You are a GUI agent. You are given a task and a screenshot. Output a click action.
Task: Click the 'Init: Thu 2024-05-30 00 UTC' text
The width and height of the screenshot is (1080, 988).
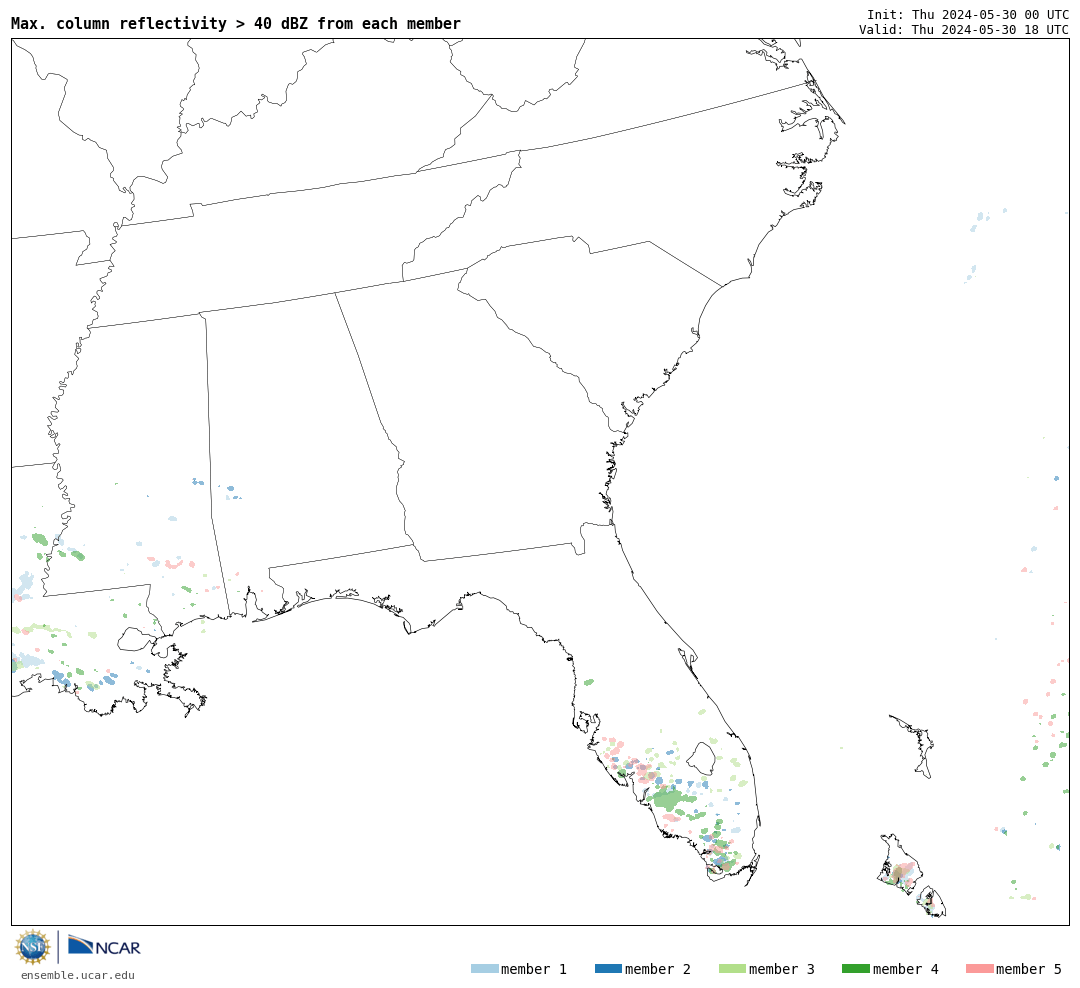(968, 14)
